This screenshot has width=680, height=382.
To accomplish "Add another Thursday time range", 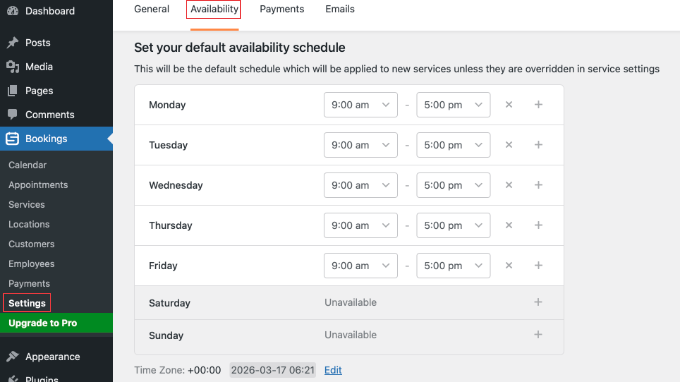I will click(538, 225).
